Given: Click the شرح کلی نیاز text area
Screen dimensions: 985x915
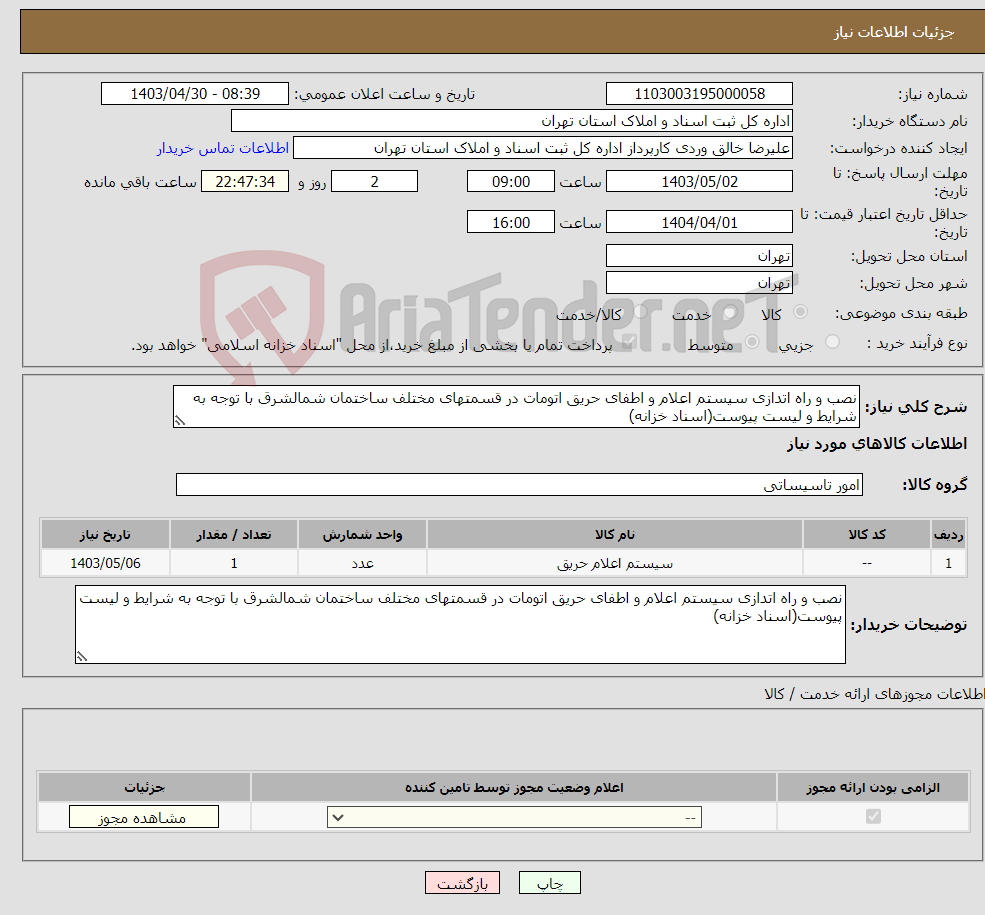Looking at the screenshot, I should coord(516,407).
